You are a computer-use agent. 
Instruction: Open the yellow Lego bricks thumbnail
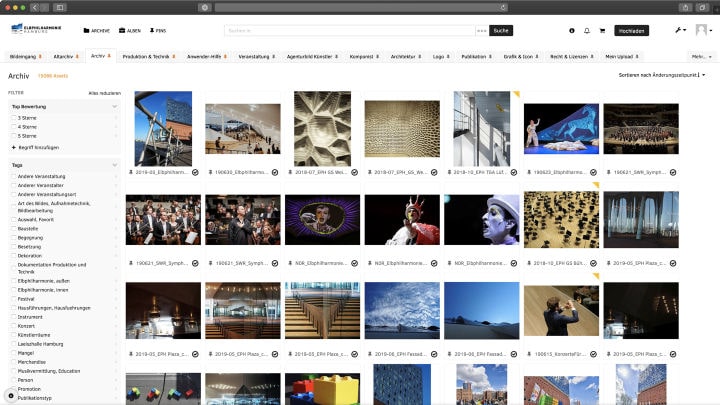tap(322, 389)
